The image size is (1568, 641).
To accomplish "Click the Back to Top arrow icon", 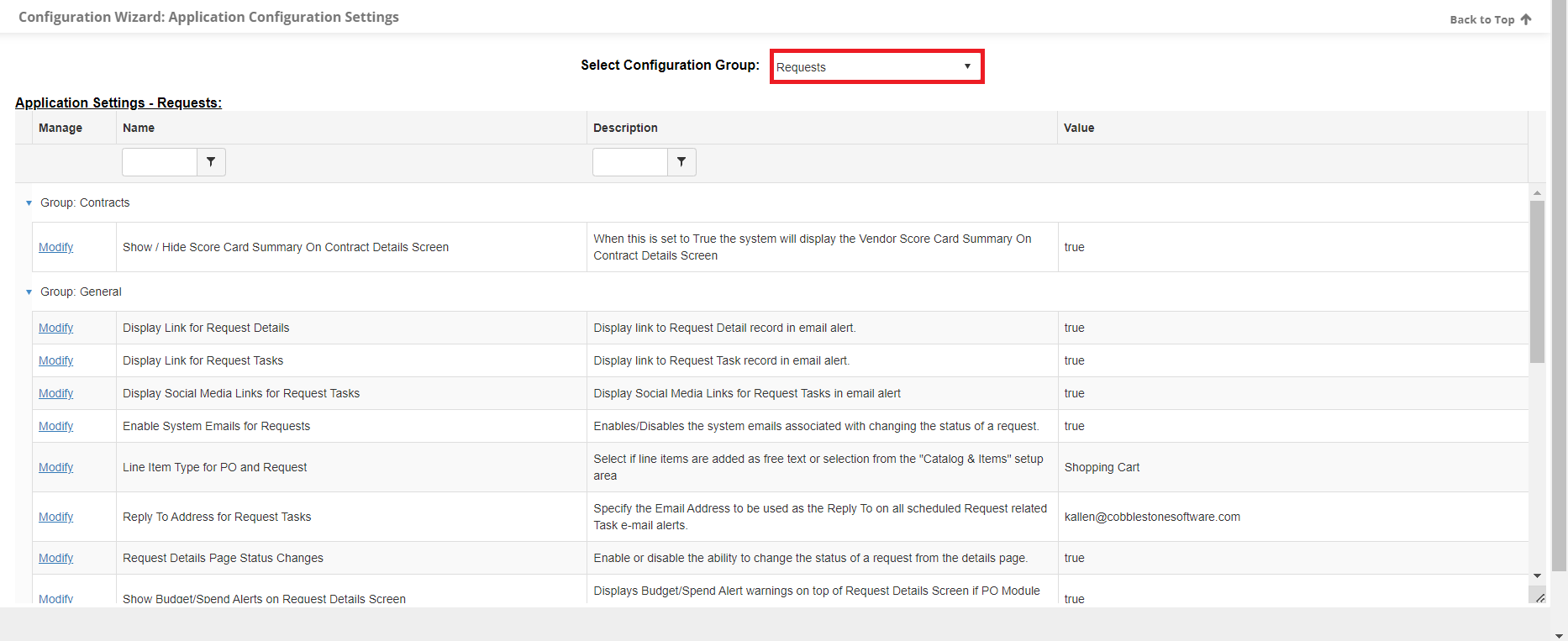I will coord(1526,19).
